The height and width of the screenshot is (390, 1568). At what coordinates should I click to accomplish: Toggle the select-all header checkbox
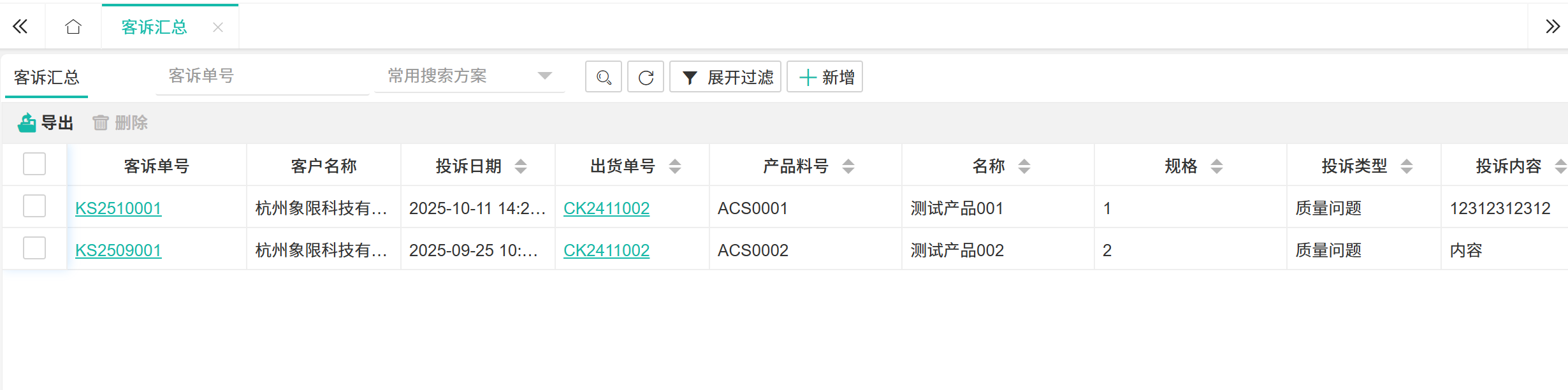click(x=34, y=164)
